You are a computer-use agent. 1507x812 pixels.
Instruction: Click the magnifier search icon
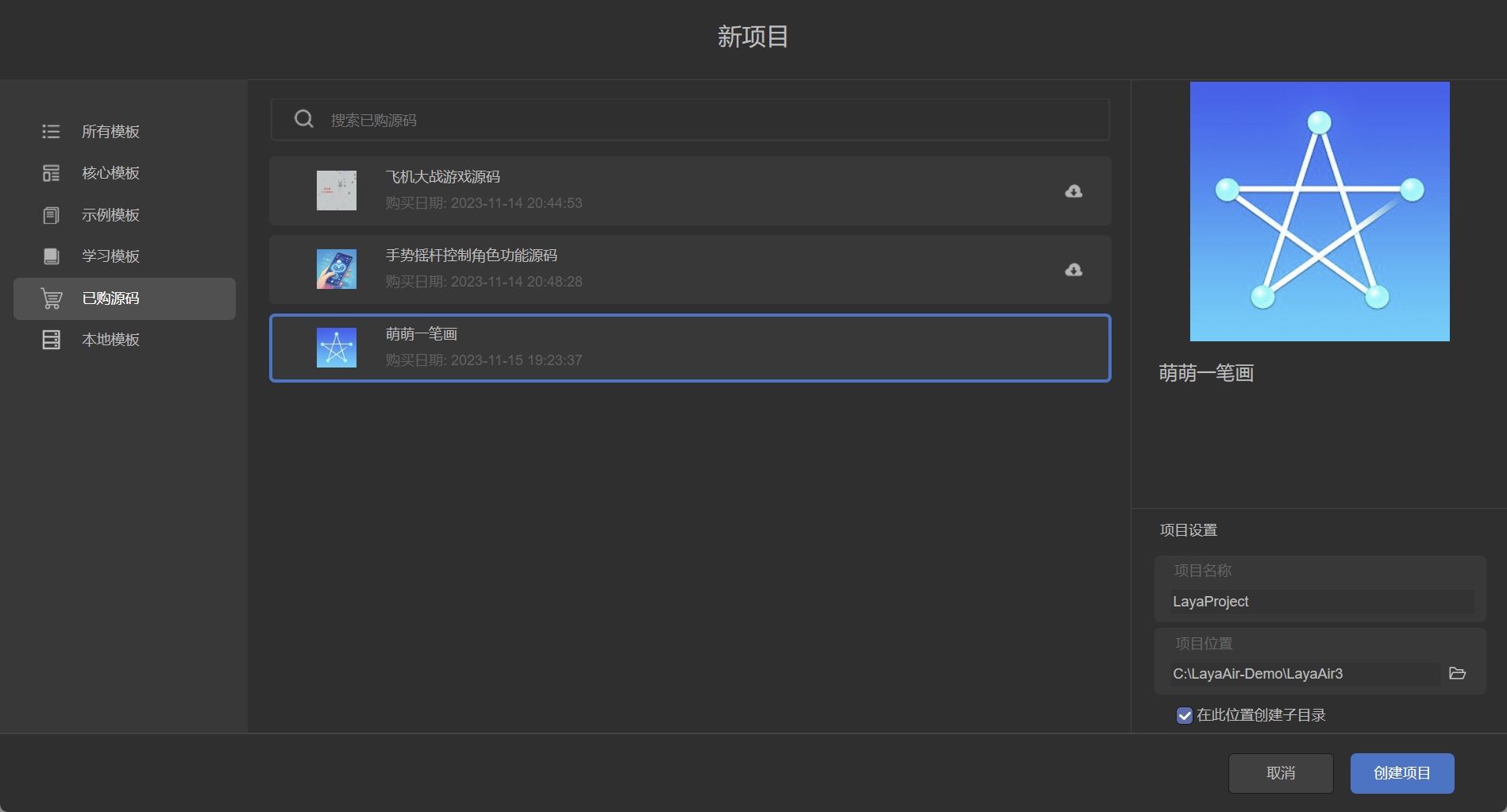click(303, 119)
